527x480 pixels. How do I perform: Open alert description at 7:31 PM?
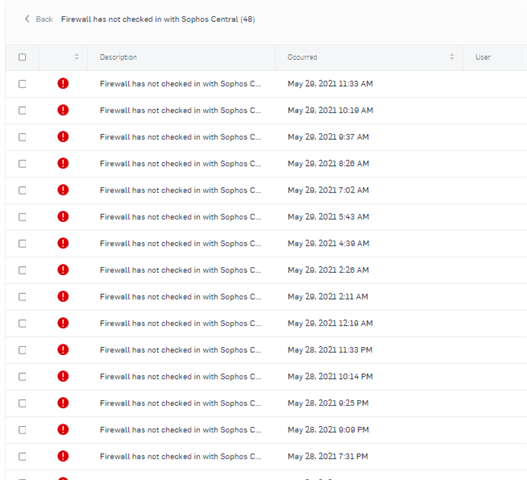coord(180,456)
